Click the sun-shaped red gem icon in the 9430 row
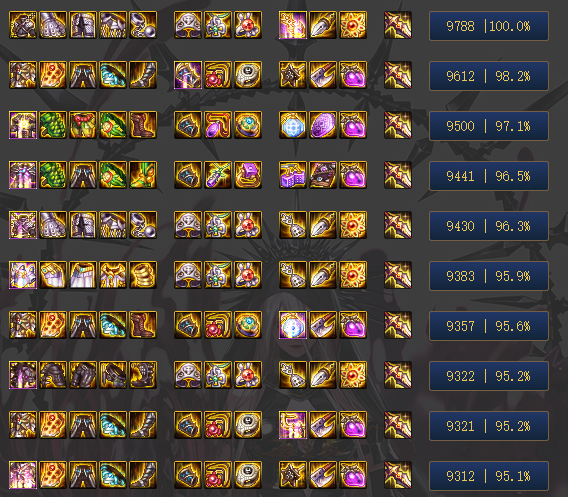The image size is (568, 497). point(353,225)
